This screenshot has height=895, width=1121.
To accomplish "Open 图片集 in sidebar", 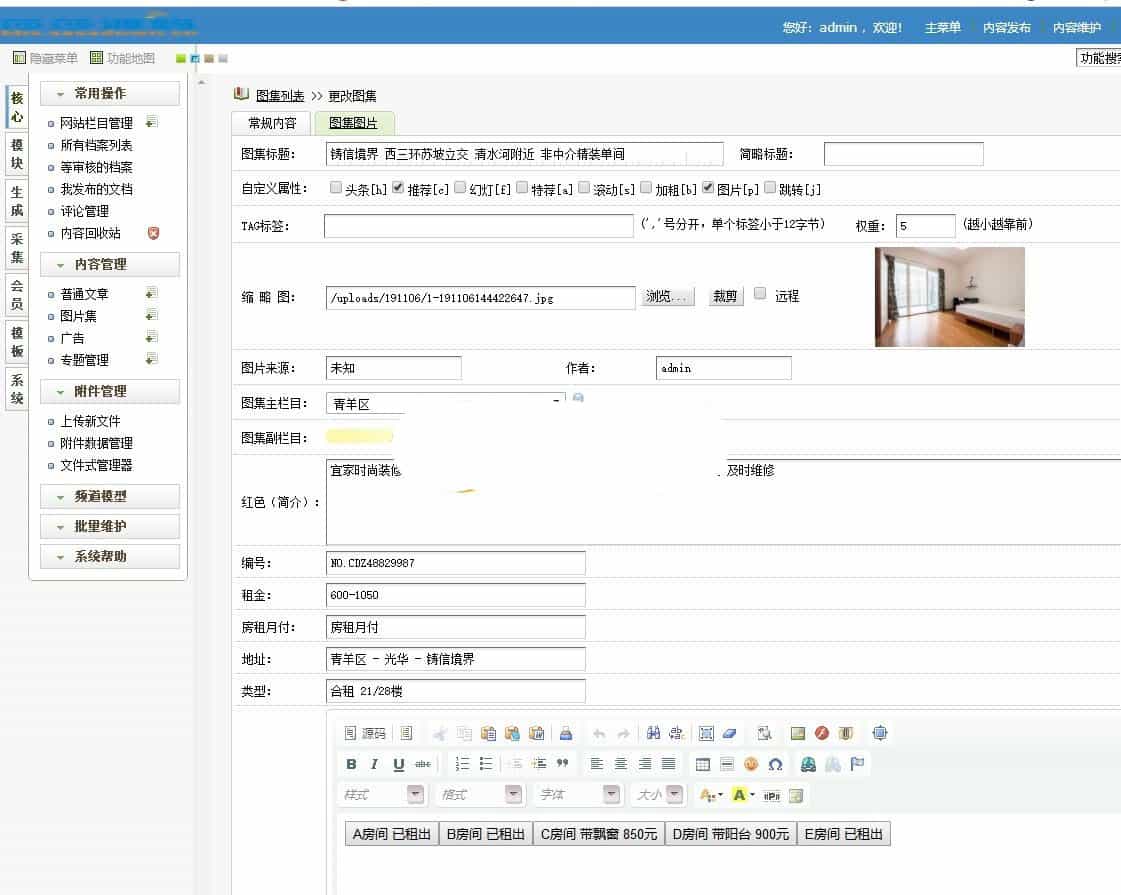I will pyautogui.click(x=79, y=316).
